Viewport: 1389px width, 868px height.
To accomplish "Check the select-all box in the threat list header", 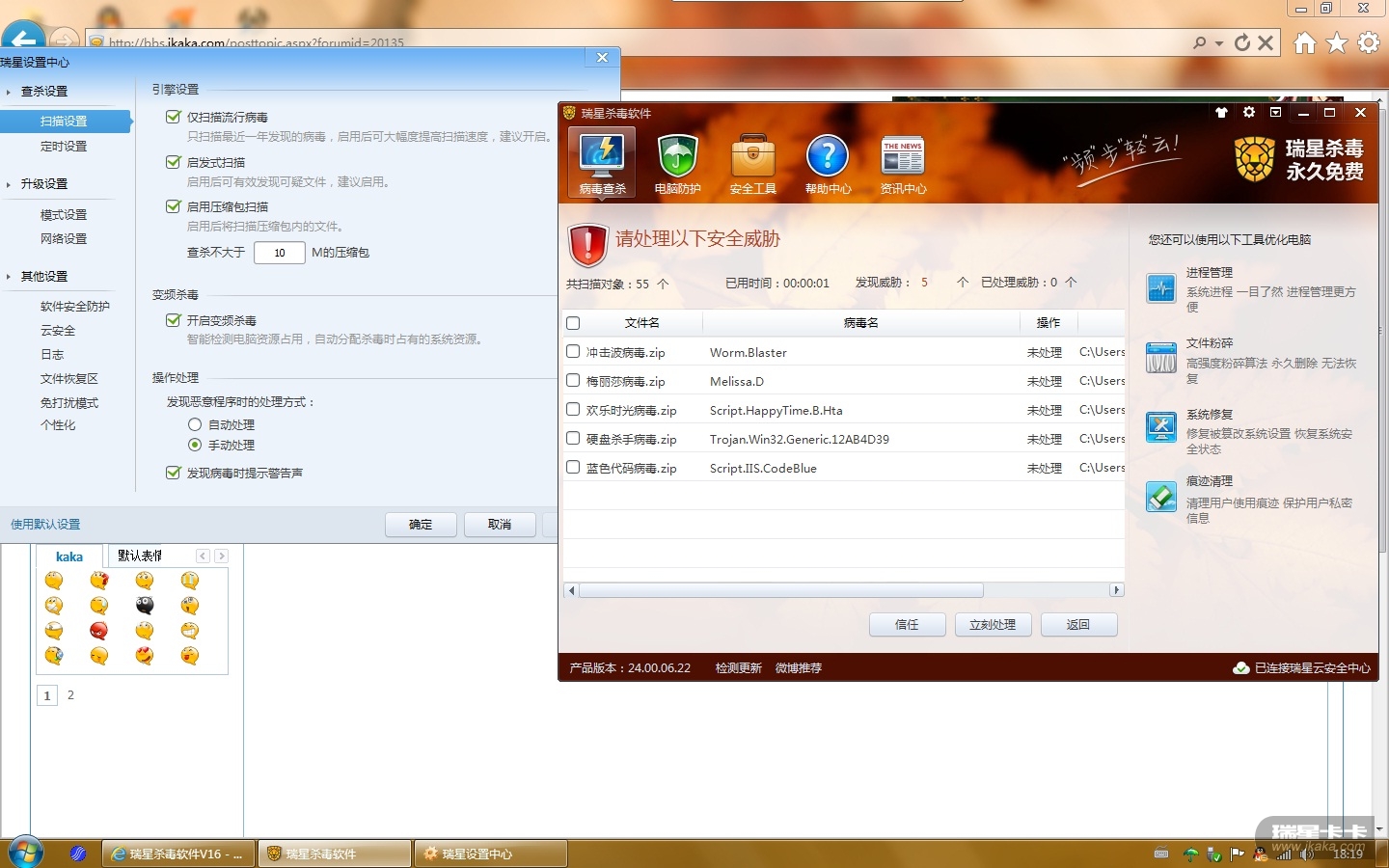I will (x=573, y=323).
